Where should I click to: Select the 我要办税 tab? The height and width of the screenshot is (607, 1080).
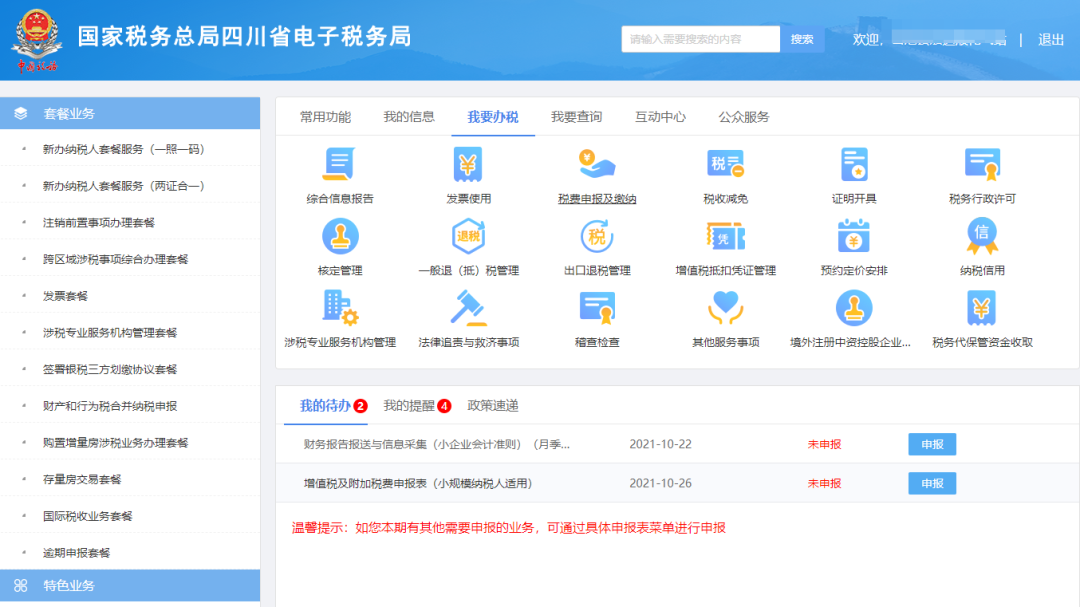[492, 117]
